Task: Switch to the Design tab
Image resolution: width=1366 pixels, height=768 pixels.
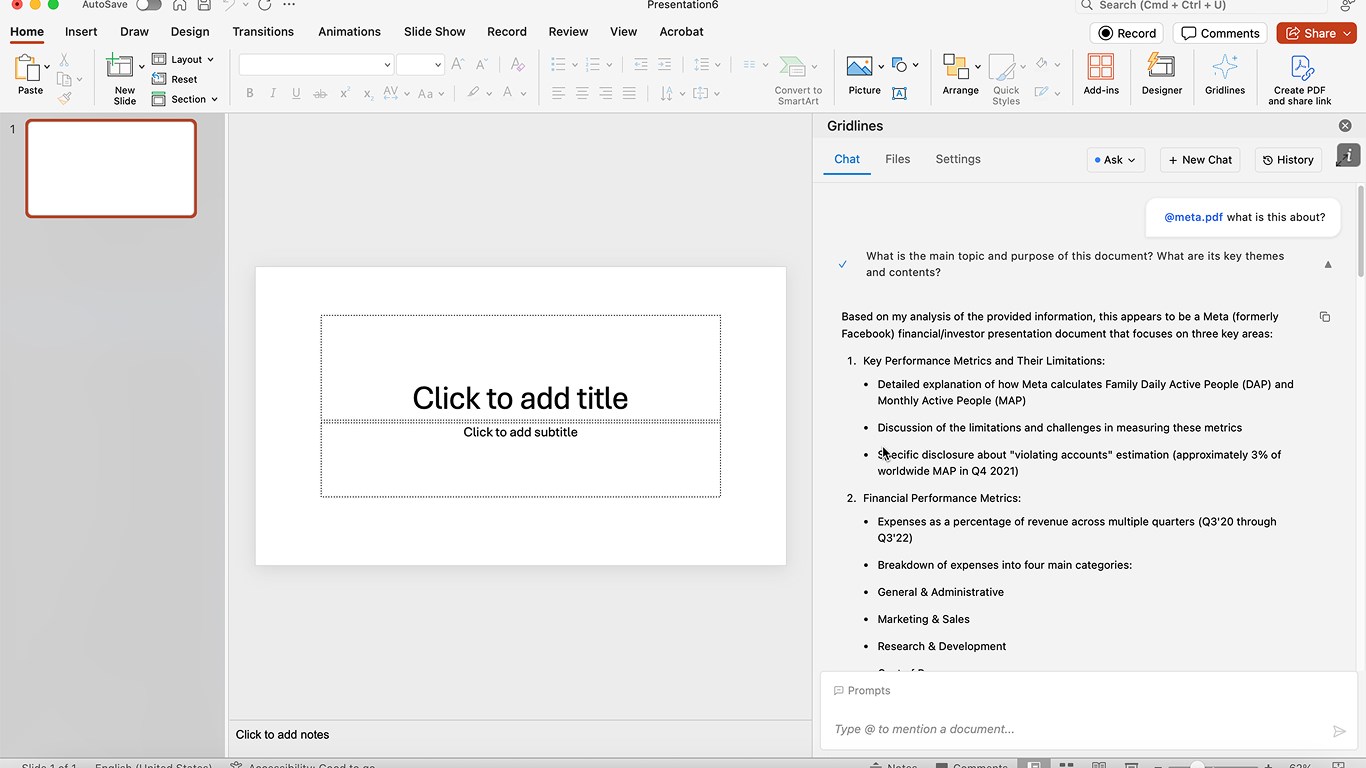Action: [x=190, y=32]
